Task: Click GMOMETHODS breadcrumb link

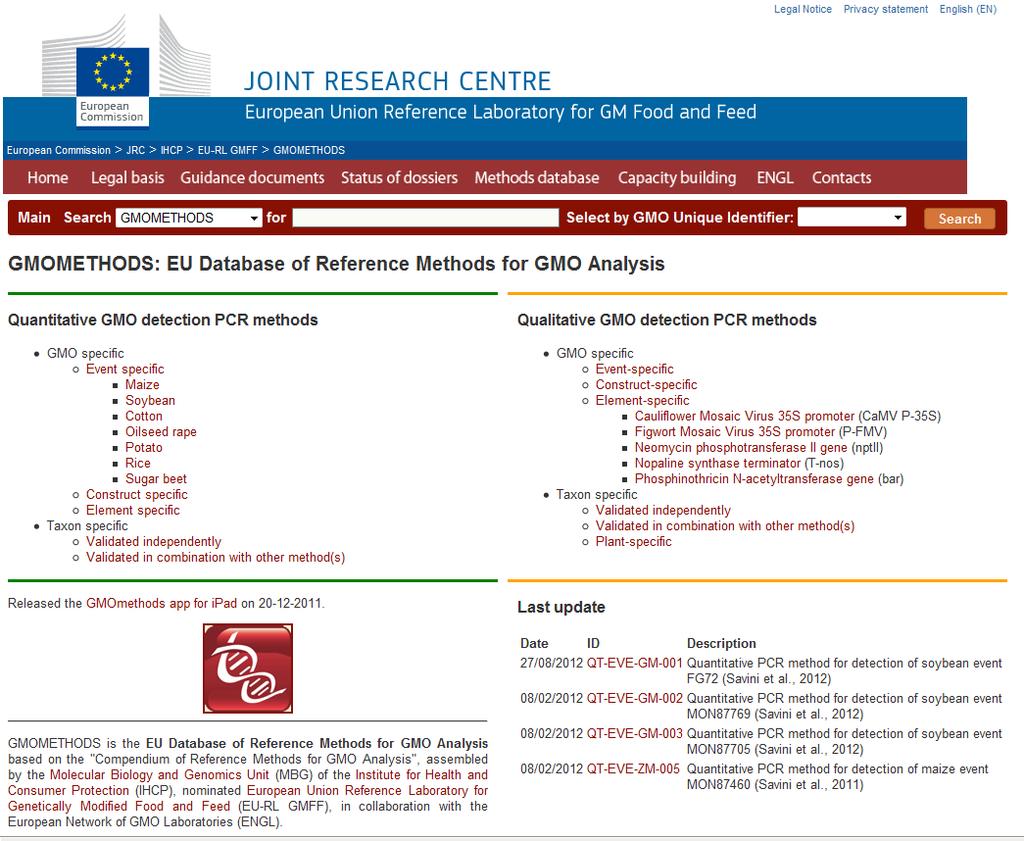Action: click(309, 150)
